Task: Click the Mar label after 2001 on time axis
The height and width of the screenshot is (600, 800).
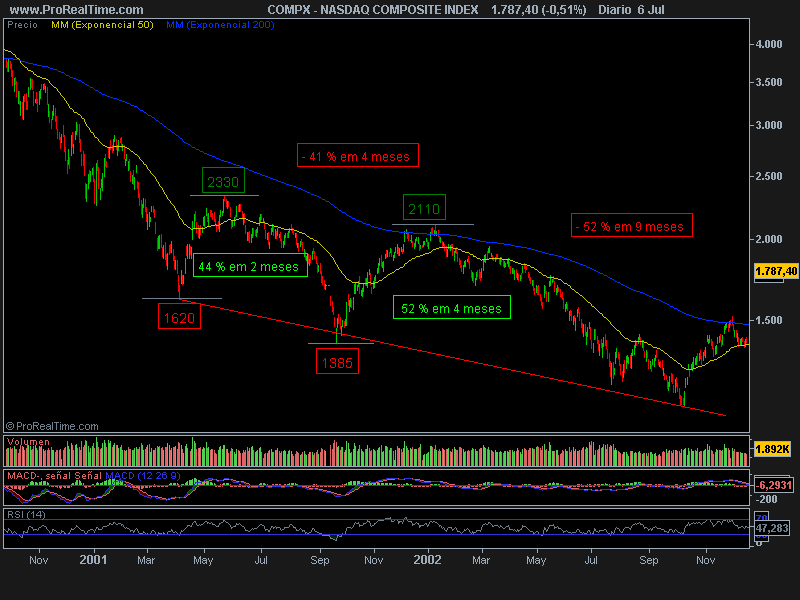Action: click(x=146, y=560)
